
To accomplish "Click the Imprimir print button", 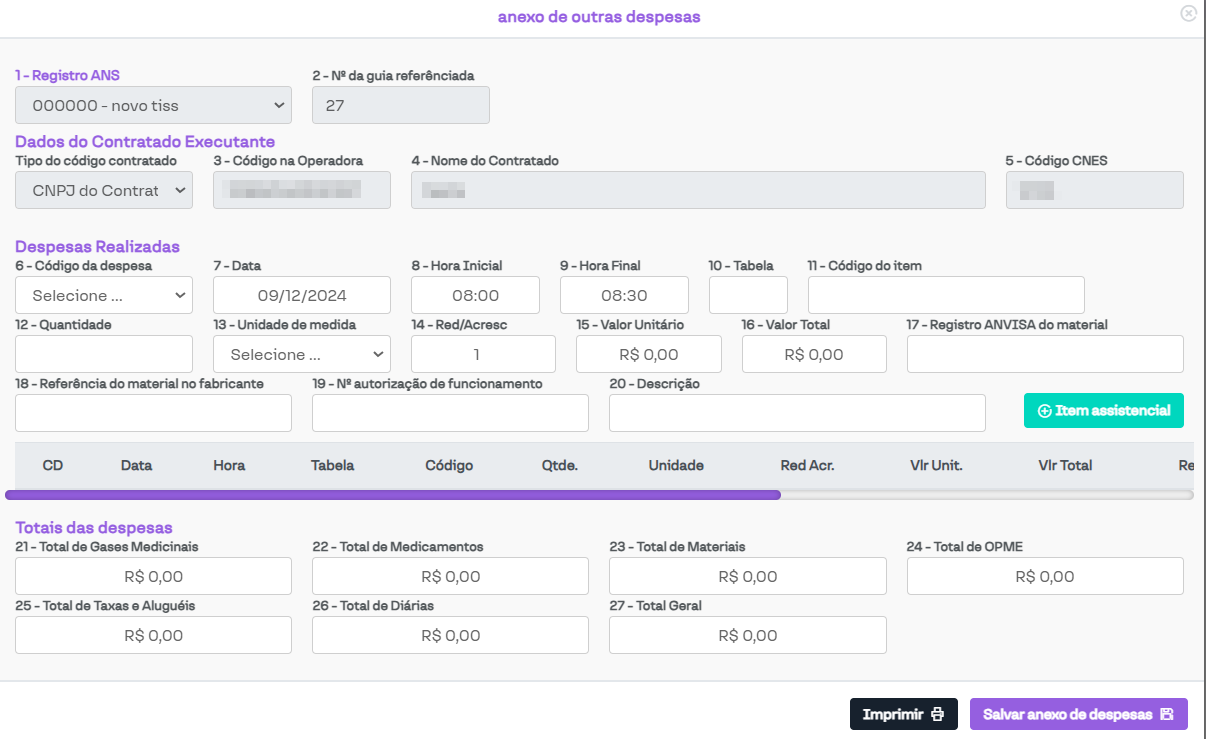I will pos(903,714).
